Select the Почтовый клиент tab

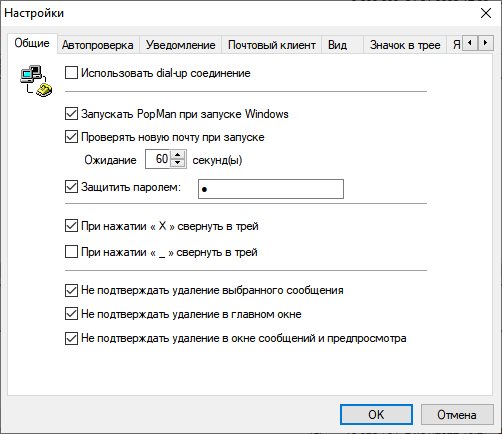pos(272,45)
